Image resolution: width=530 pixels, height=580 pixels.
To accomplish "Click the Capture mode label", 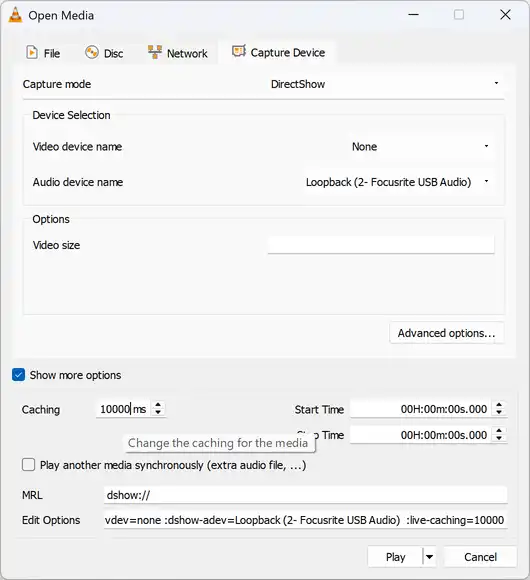I will (x=57, y=84).
